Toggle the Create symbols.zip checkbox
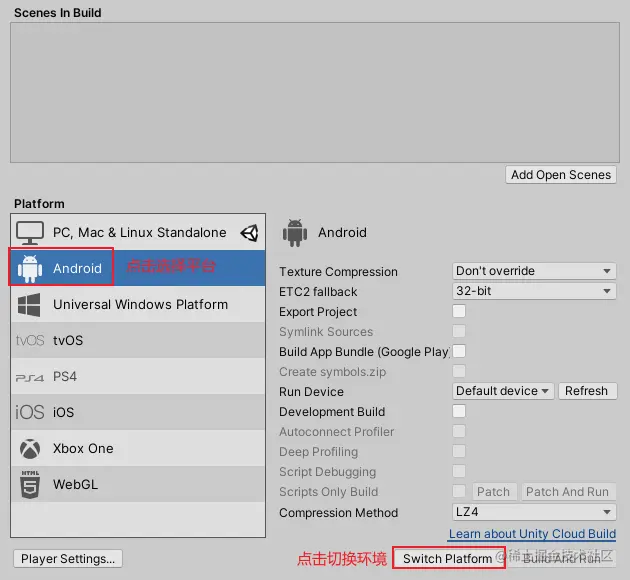 [459, 372]
